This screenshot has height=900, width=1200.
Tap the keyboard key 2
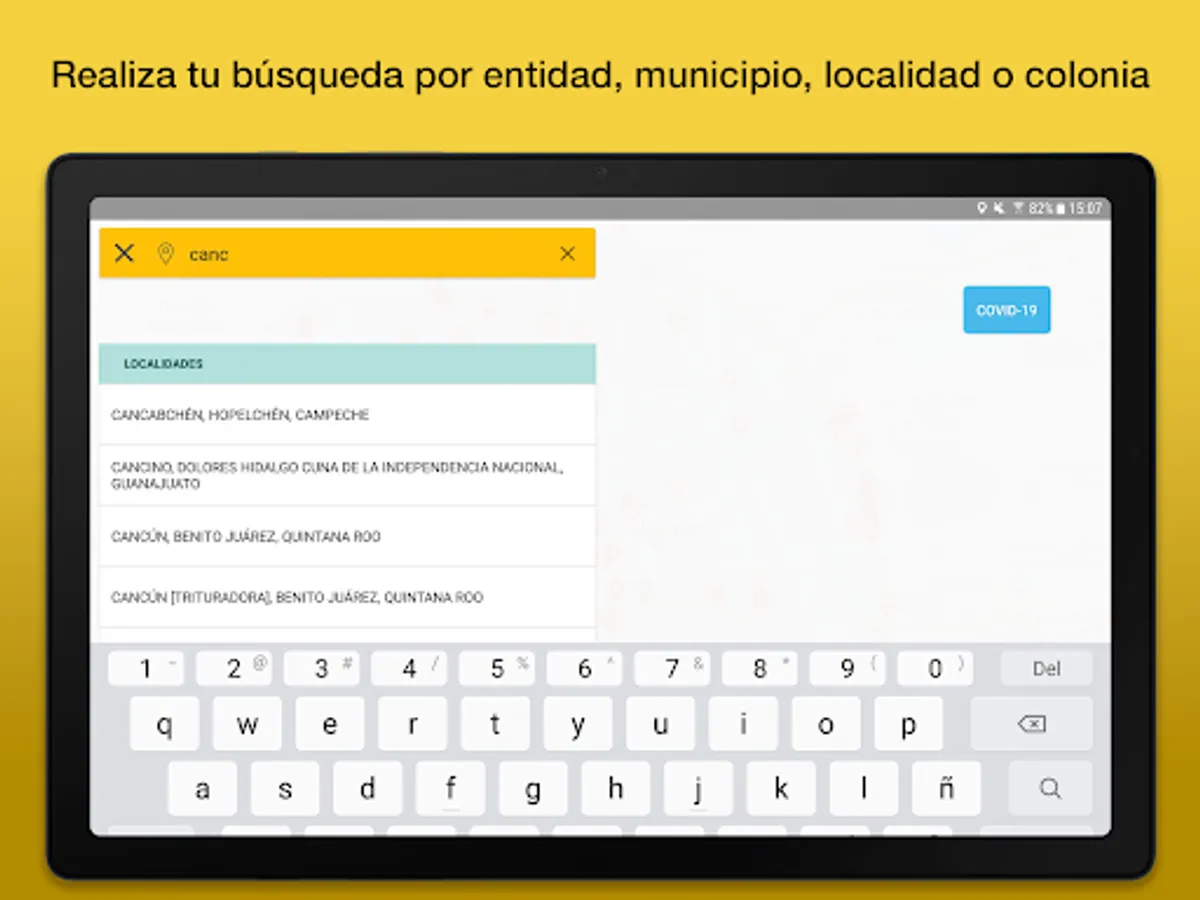point(234,669)
